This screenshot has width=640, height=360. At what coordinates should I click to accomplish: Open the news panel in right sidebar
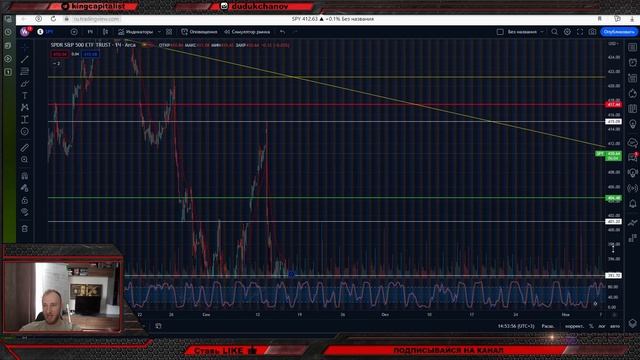coord(633,78)
